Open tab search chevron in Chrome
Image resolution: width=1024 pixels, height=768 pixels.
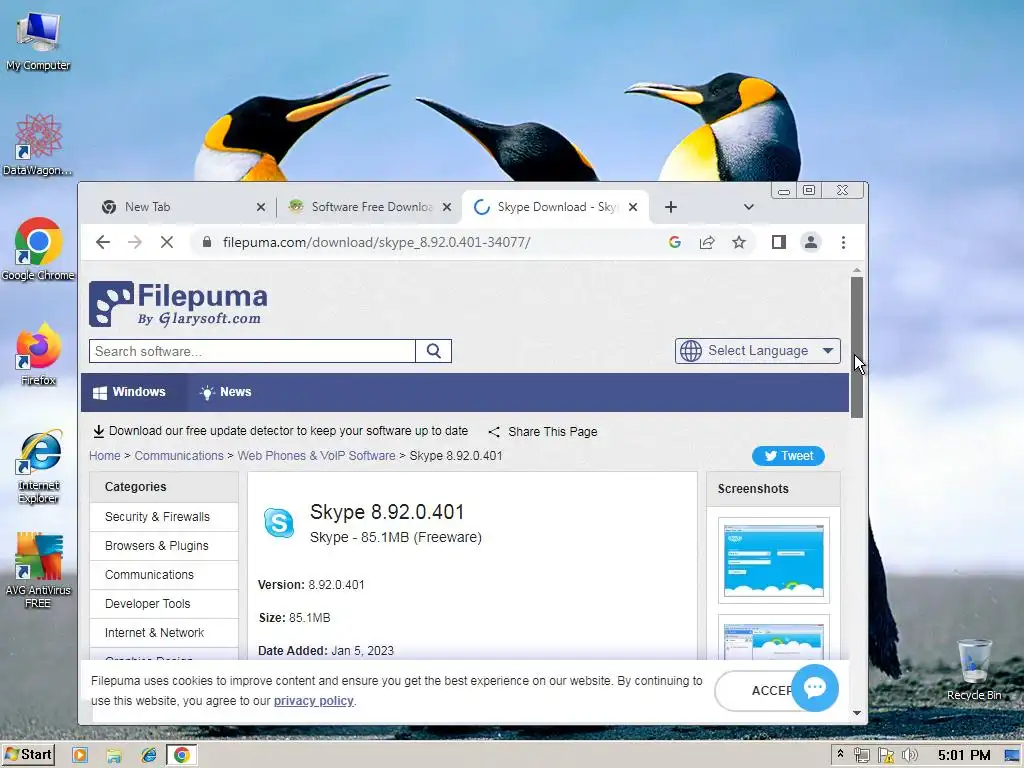(x=748, y=207)
